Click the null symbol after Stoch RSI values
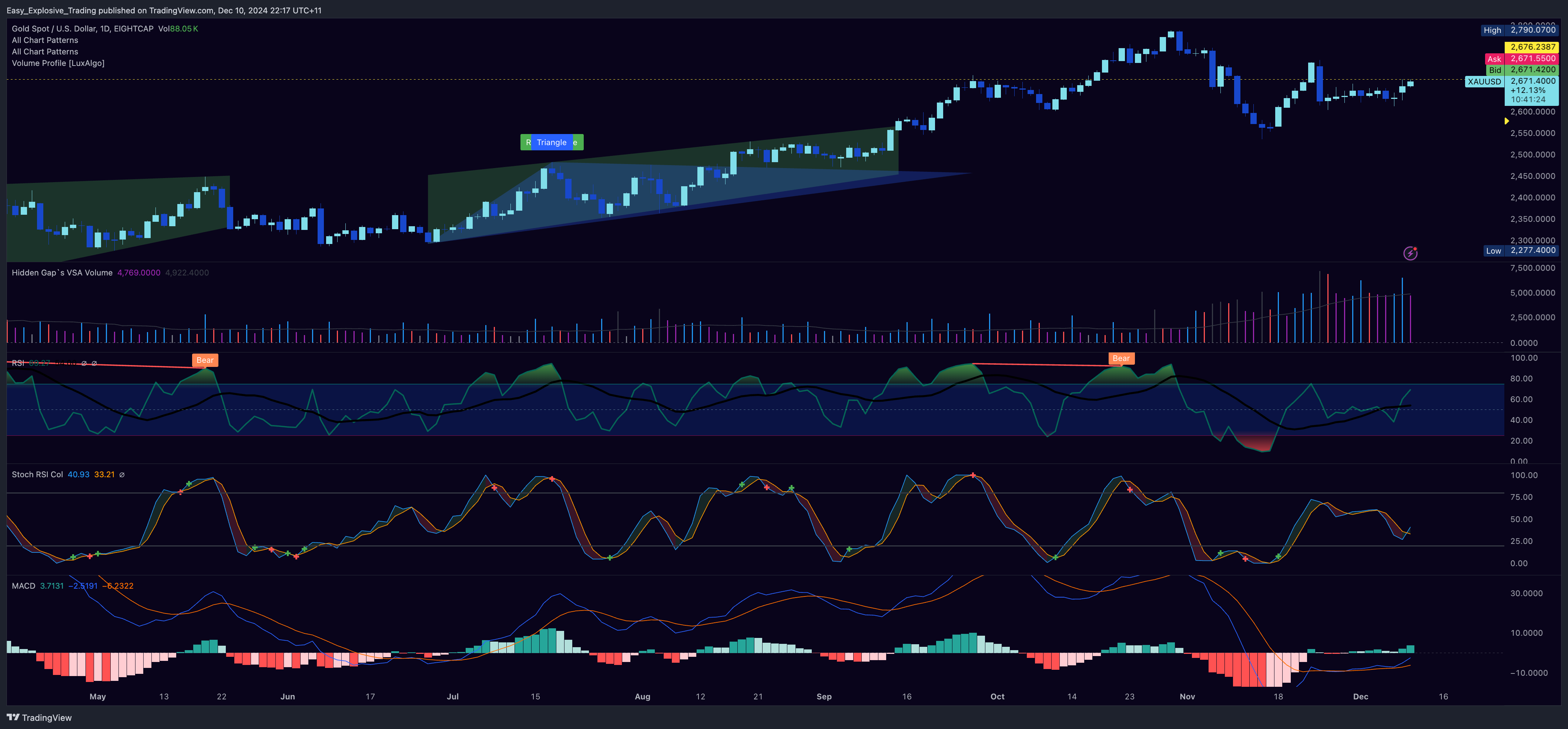Screen dimensions: 1568x729 point(122,475)
